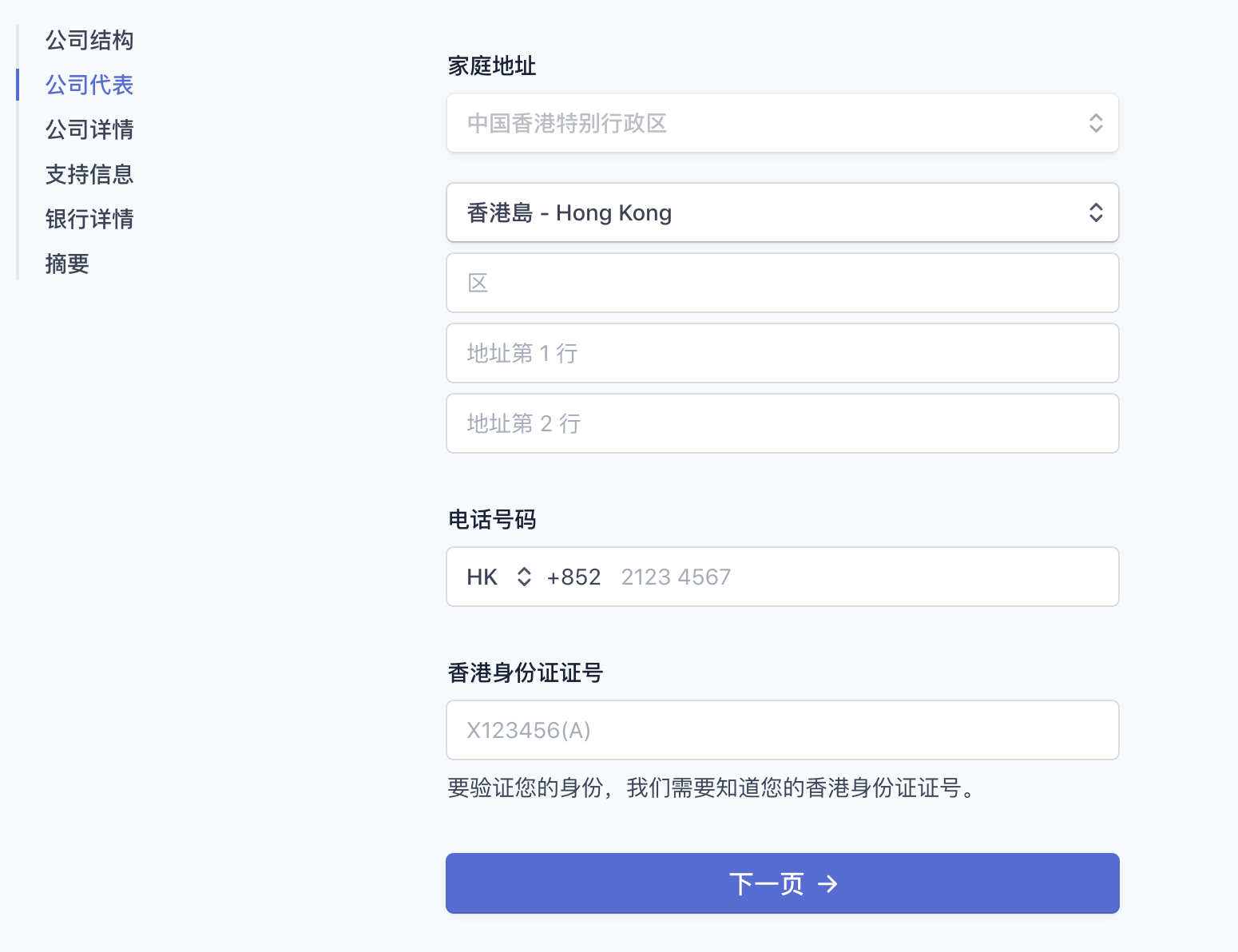Click into the 地址第 1 行 field
Viewport: 1238px width, 952px height.
coord(782,353)
